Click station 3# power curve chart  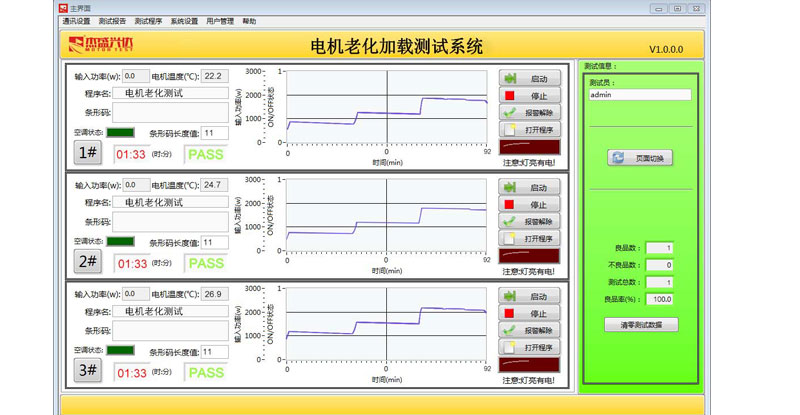coord(386,324)
